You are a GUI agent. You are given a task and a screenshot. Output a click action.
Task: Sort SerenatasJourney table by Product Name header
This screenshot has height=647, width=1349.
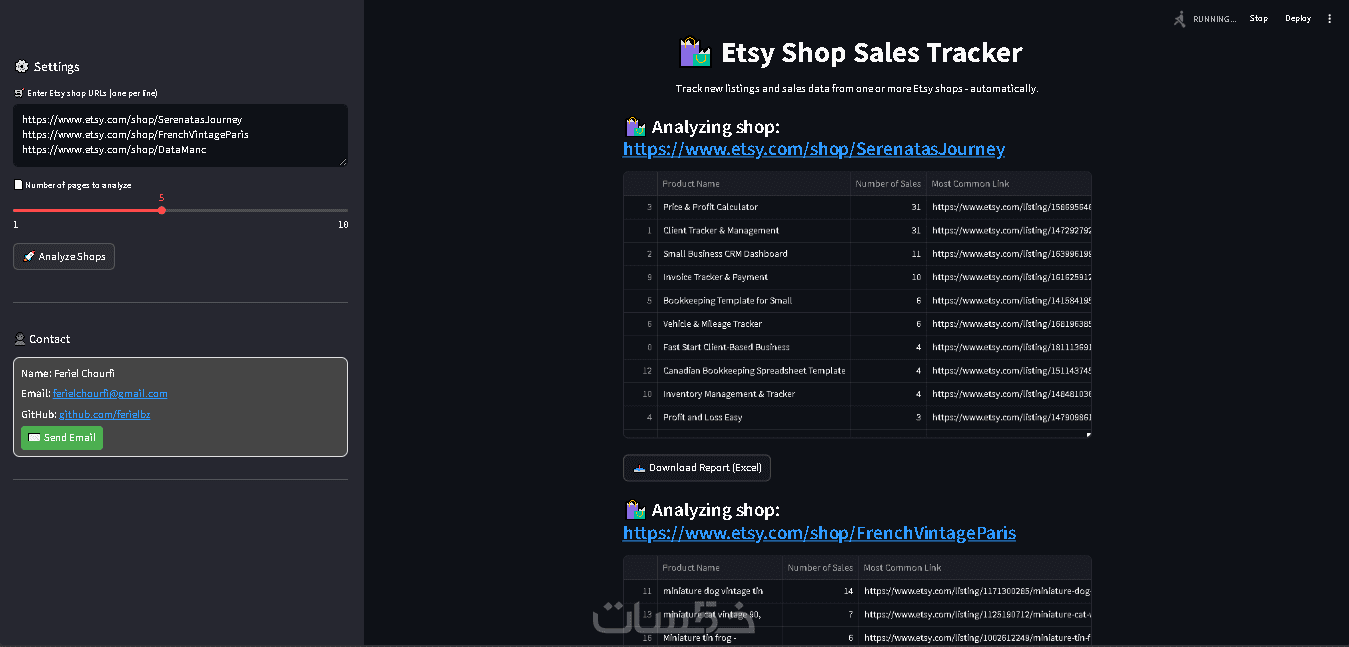(754, 184)
